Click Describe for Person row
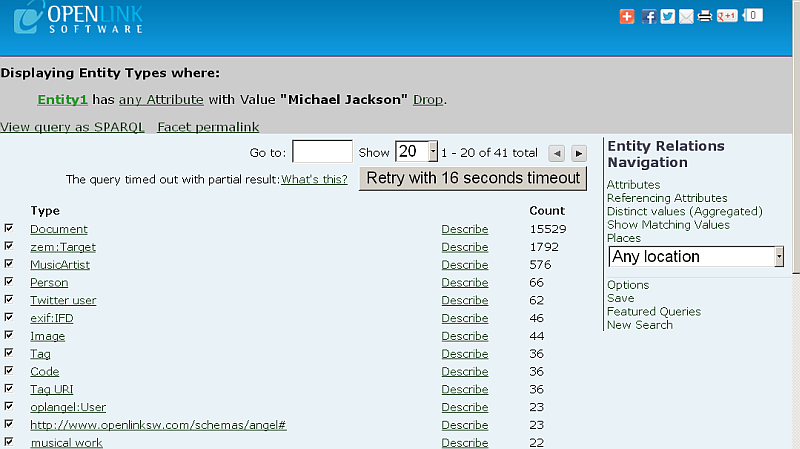This screenshot has height=449, width=800. [x=465, y=283]
